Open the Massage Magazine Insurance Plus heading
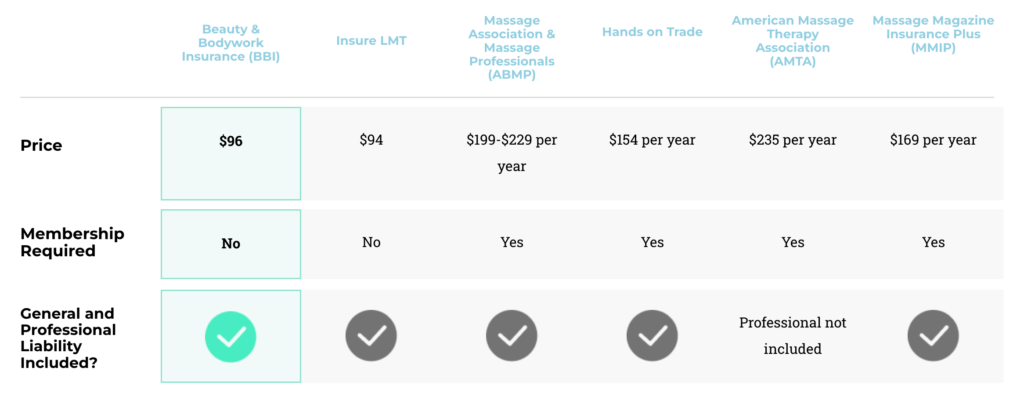The height and width of the screenshot is (393, 1024). coord(933,34)
